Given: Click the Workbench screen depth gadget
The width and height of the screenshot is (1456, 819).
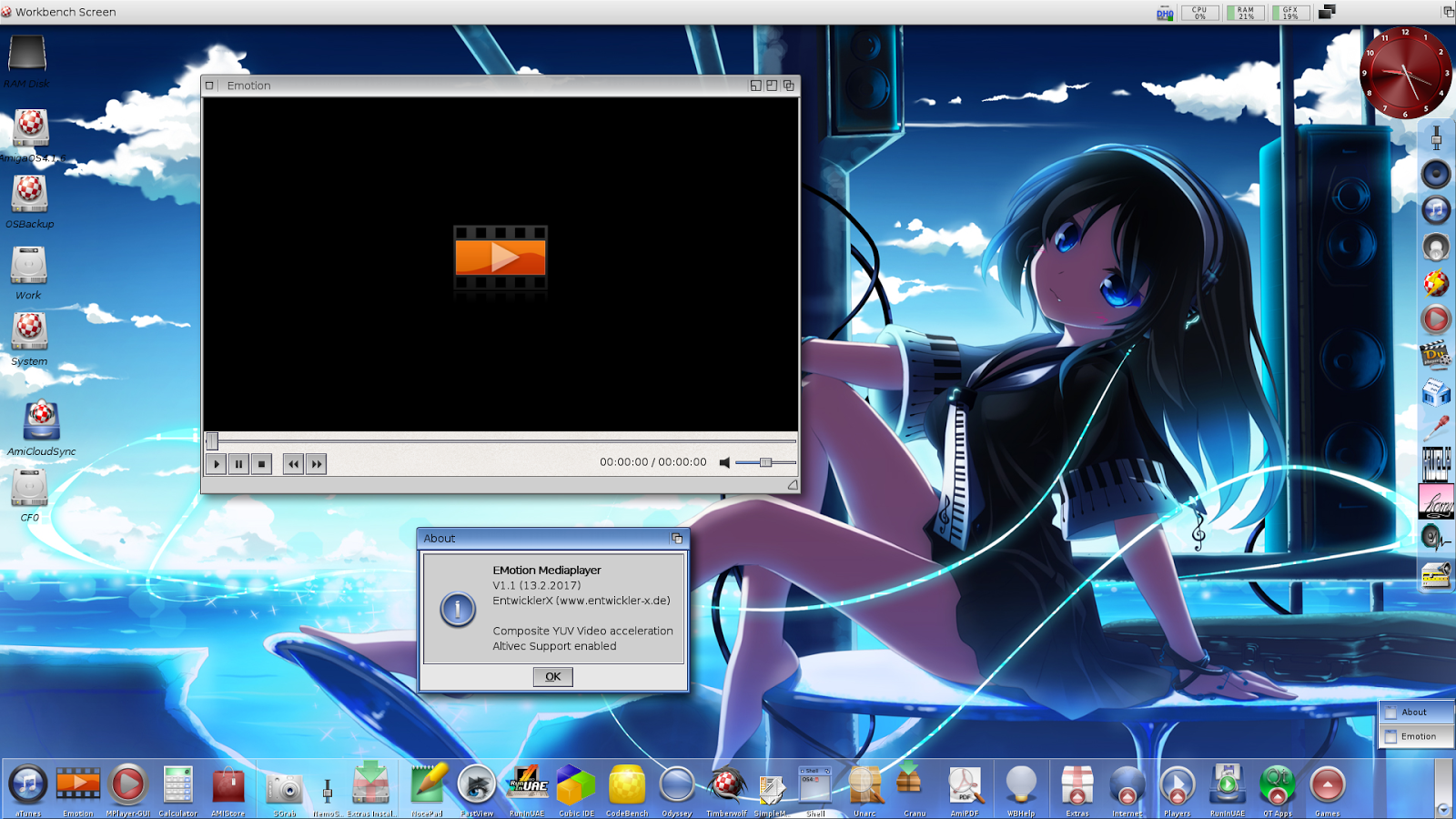Looking at the screenshot, I should 1448,12.
